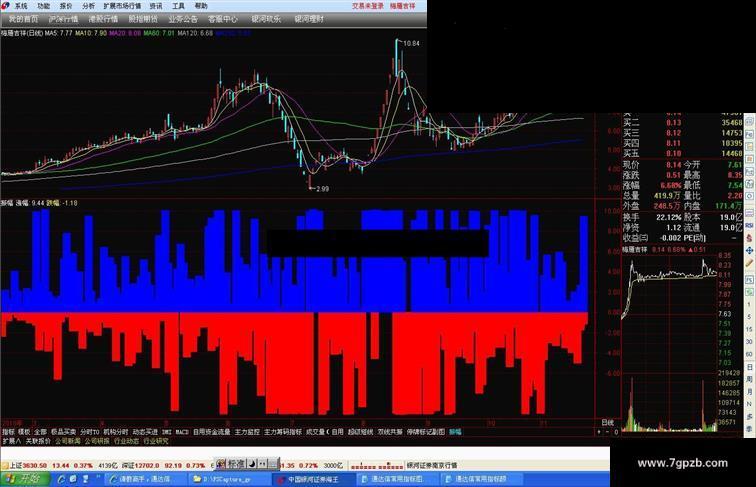The image size is (756, 487).
Task: Open 公司研报 link
Action: pyautogui.click(x=97, y=441)
